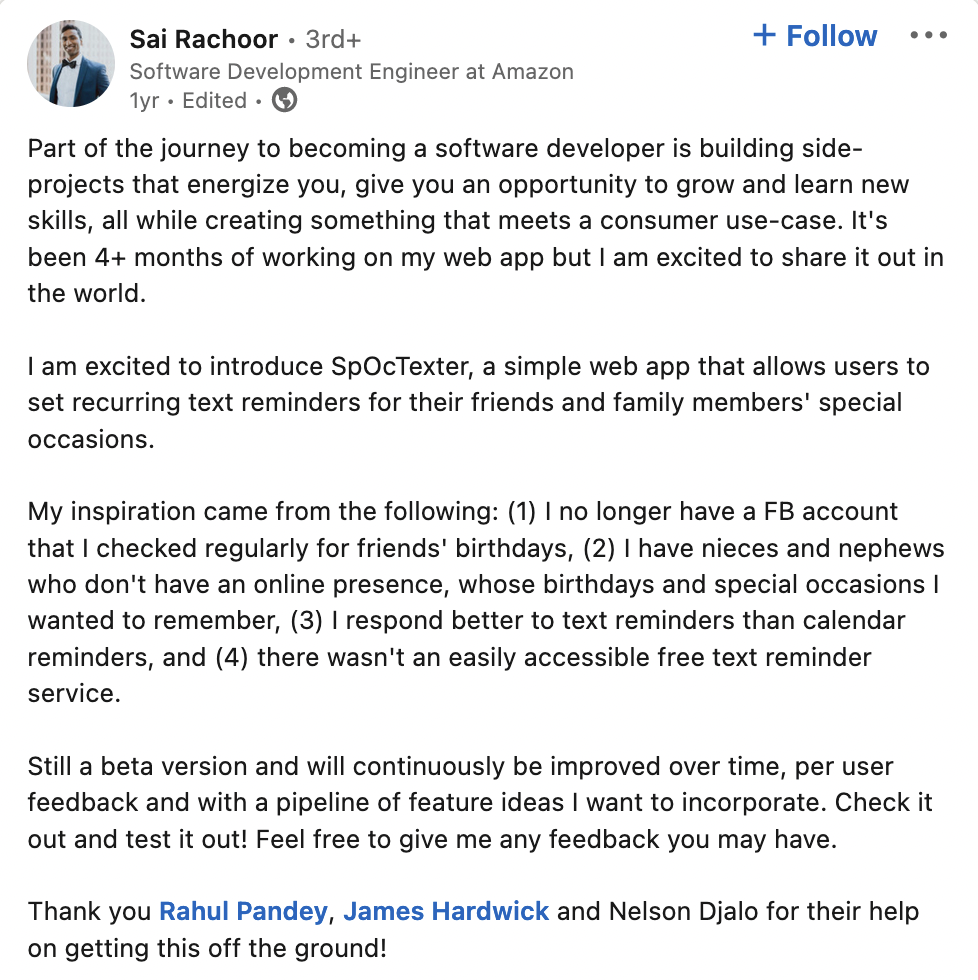This screenshot has width=978, height=980.
Task: Open James Hardwick's tagged profile link
Action: [446, 911]
